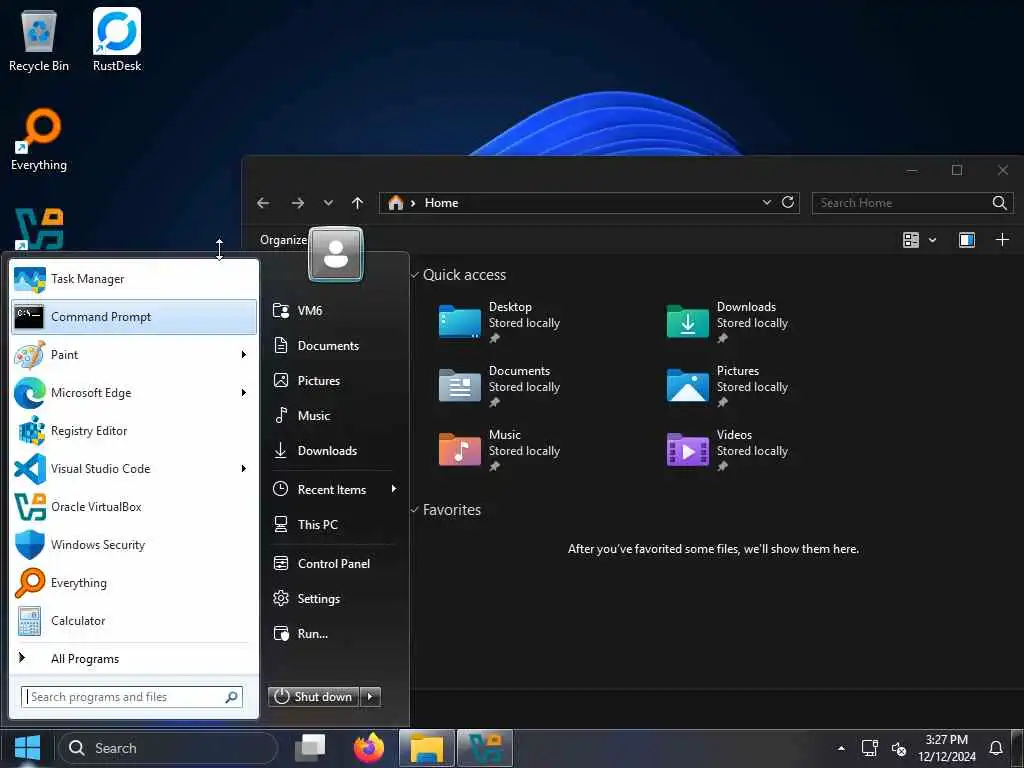Click the search magnifier in Explorer's Search Home box

tap(999, 203)
